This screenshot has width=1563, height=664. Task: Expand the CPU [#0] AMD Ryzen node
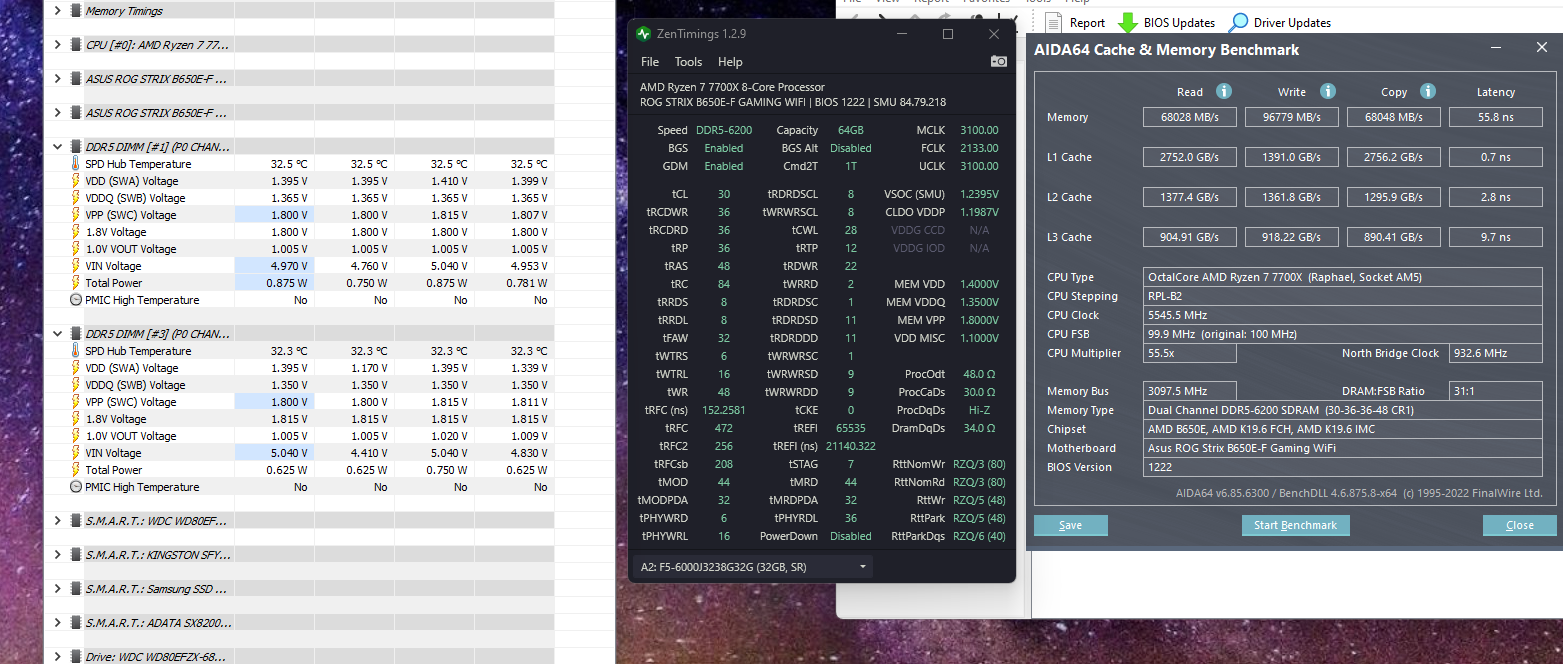pyautogui.click(x=57, y=45)
